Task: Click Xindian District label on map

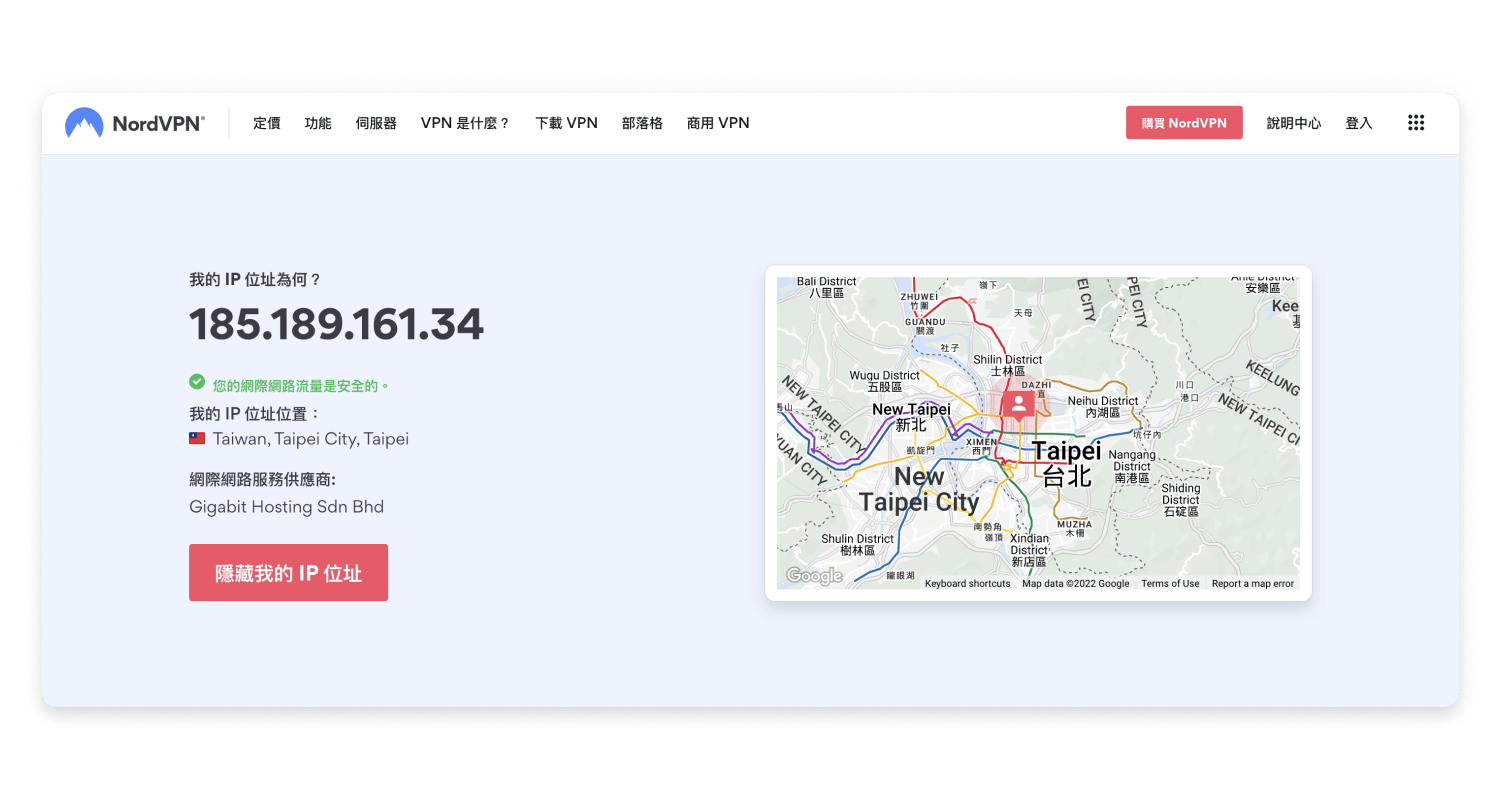Action: tap(1030, 549)
